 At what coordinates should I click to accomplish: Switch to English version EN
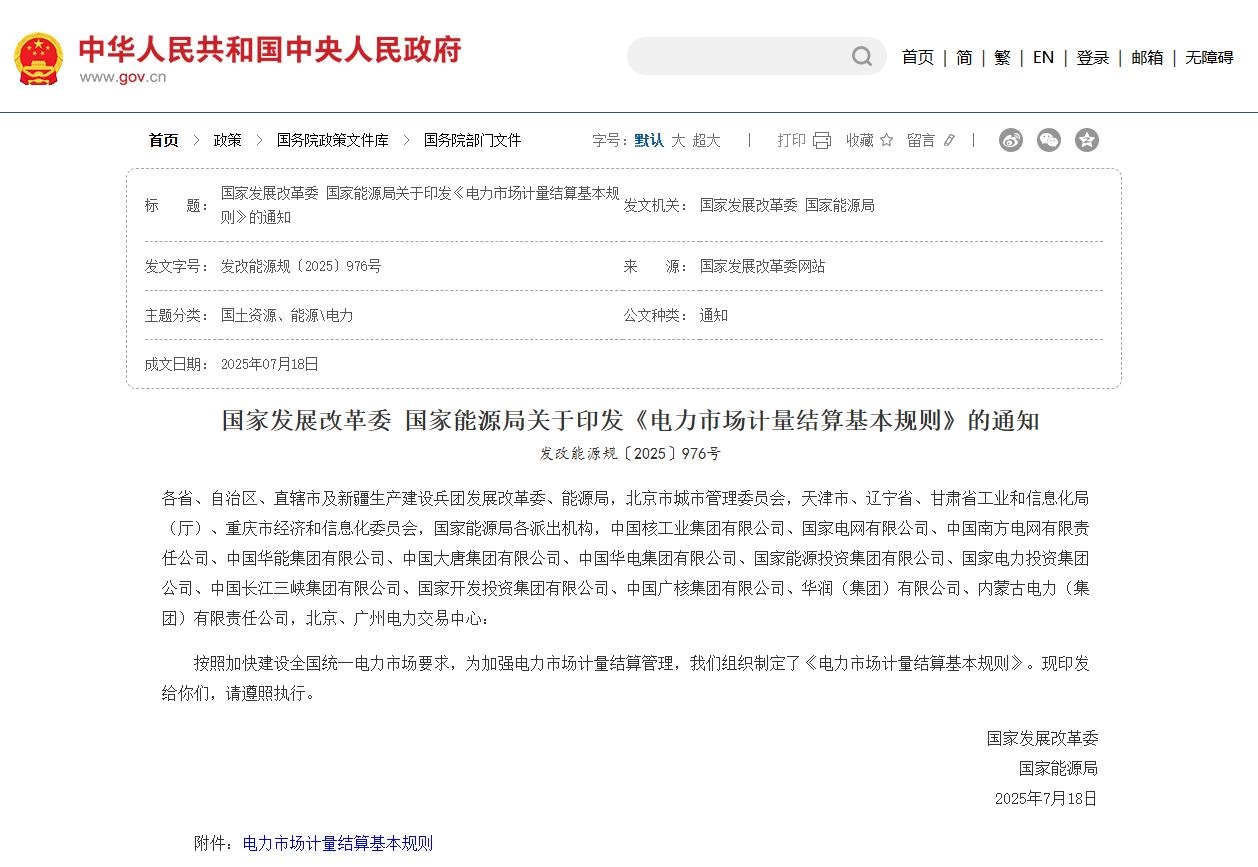click(x=1043, y=58)
